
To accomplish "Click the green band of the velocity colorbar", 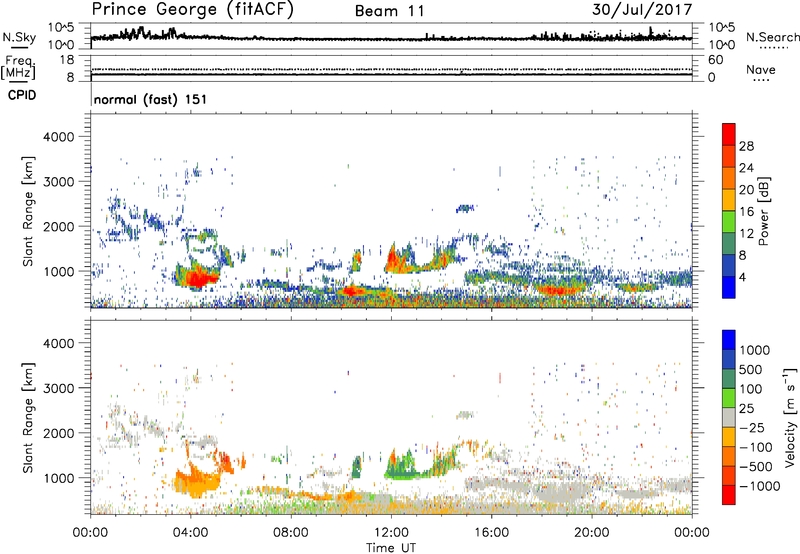I will (x=729, y=398).
